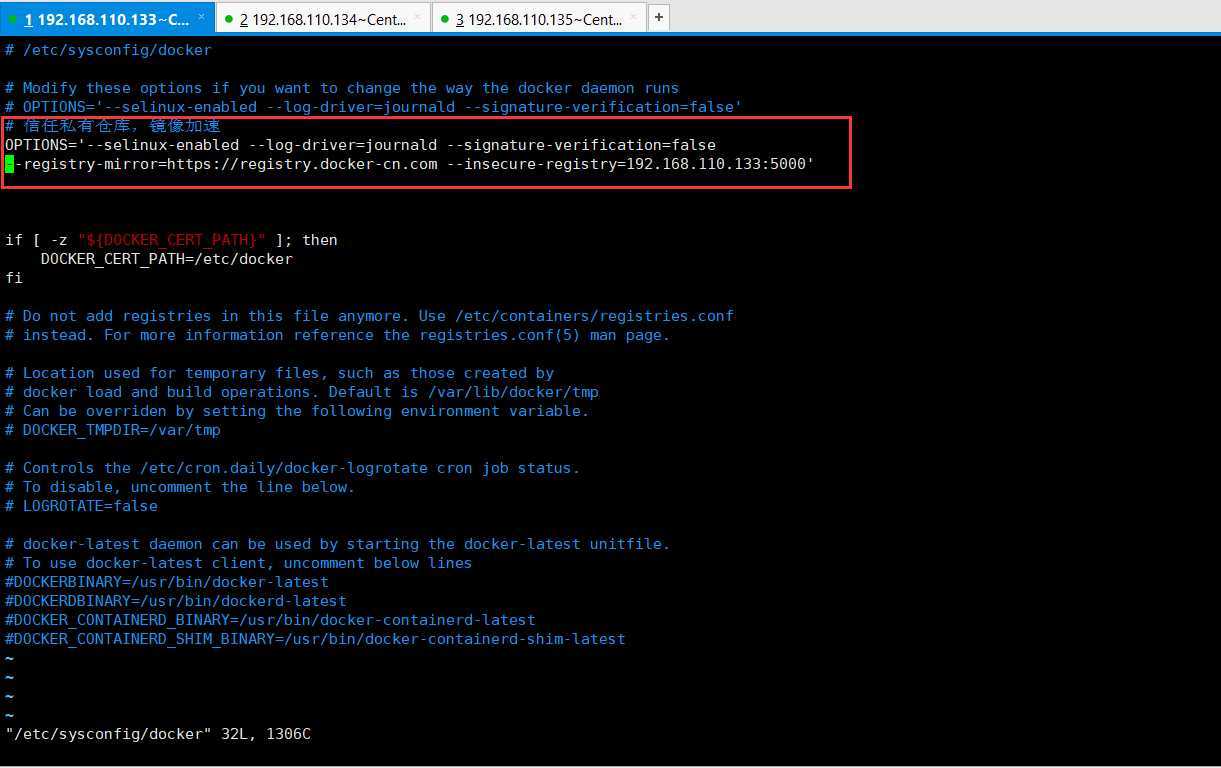1221x768 pixels.
Task: Click the commented '# OPTIONS=' line
Action: coord(373,107)
